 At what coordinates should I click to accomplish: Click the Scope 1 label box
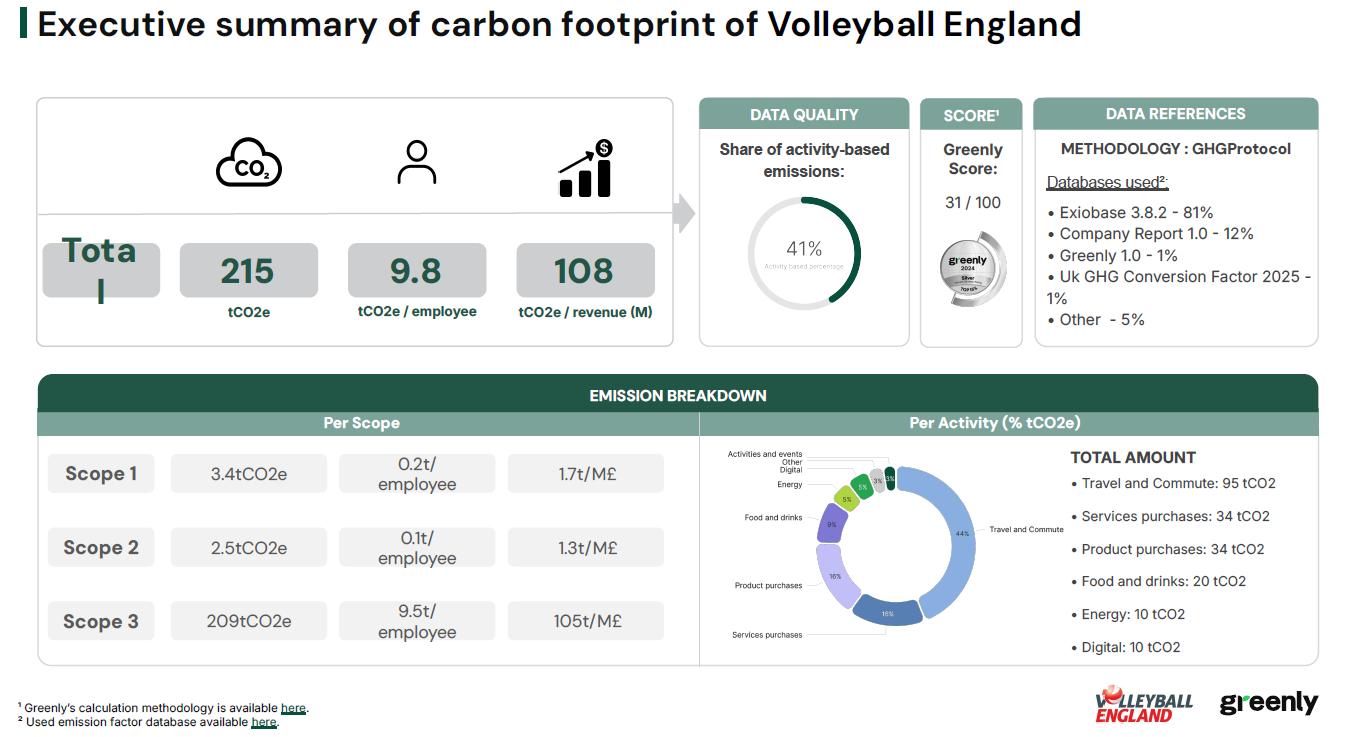click(x=101, y=473)
